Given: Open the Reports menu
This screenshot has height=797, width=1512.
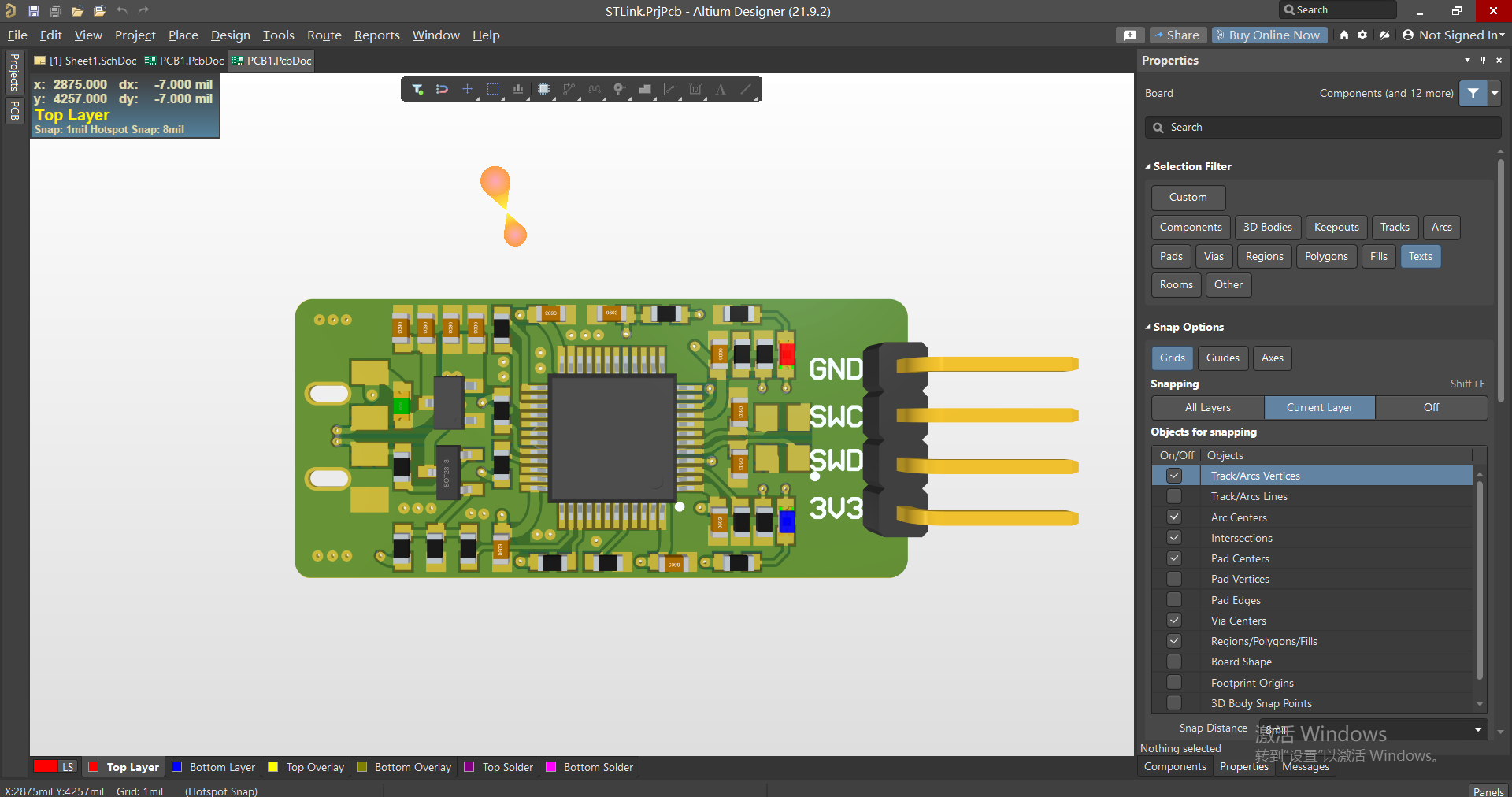Looking at the screenshot, I should (x=376, y=35).
